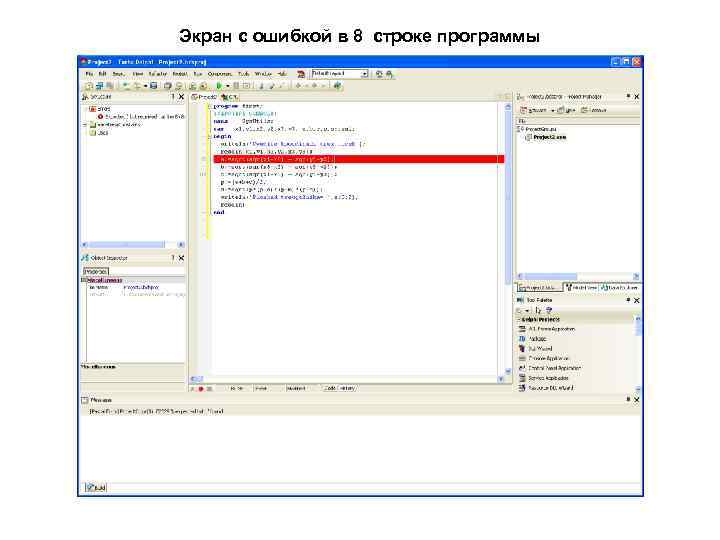Viewport: 720px width, 540px height.
Task: Collapse the Miscellaneous category in Object Inspector
Action: pyautogui.click(x=84, y=280)
